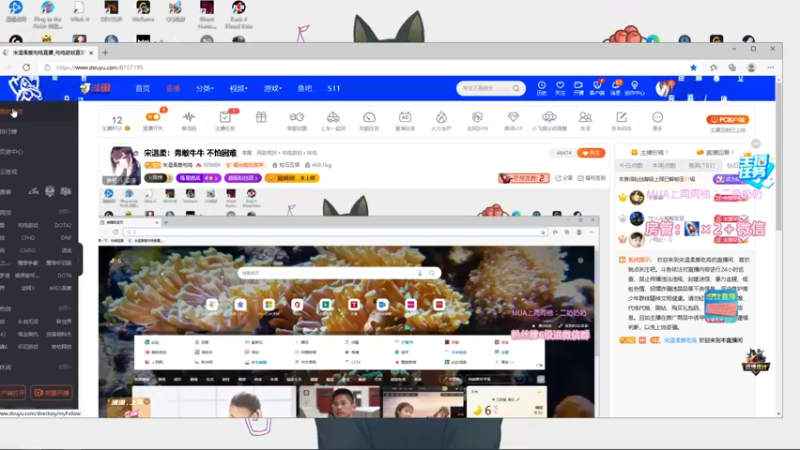Click the stream video preview area
The height and width of the screenshot is (450, 800).
point(347,304)
